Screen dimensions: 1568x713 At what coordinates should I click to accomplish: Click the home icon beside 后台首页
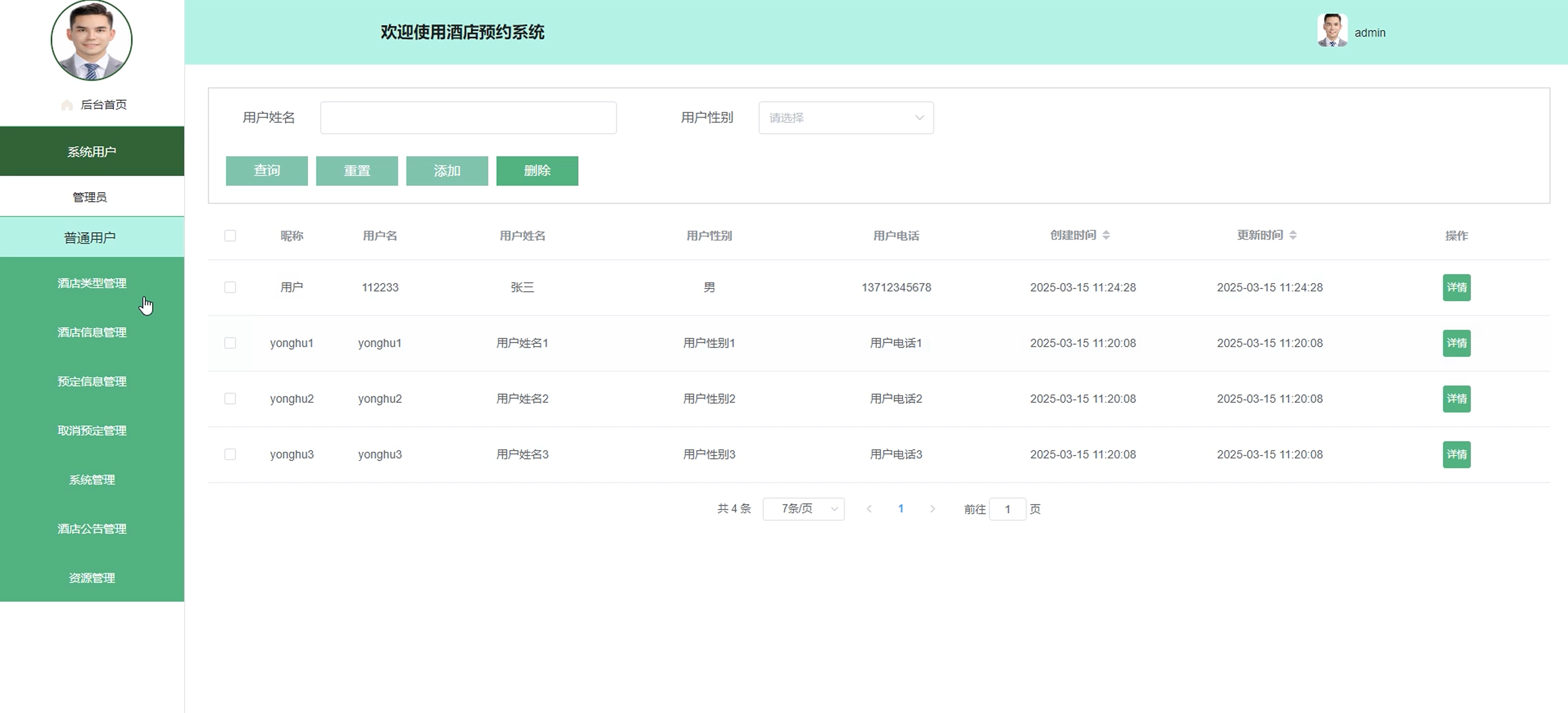(x=67, y=105)
